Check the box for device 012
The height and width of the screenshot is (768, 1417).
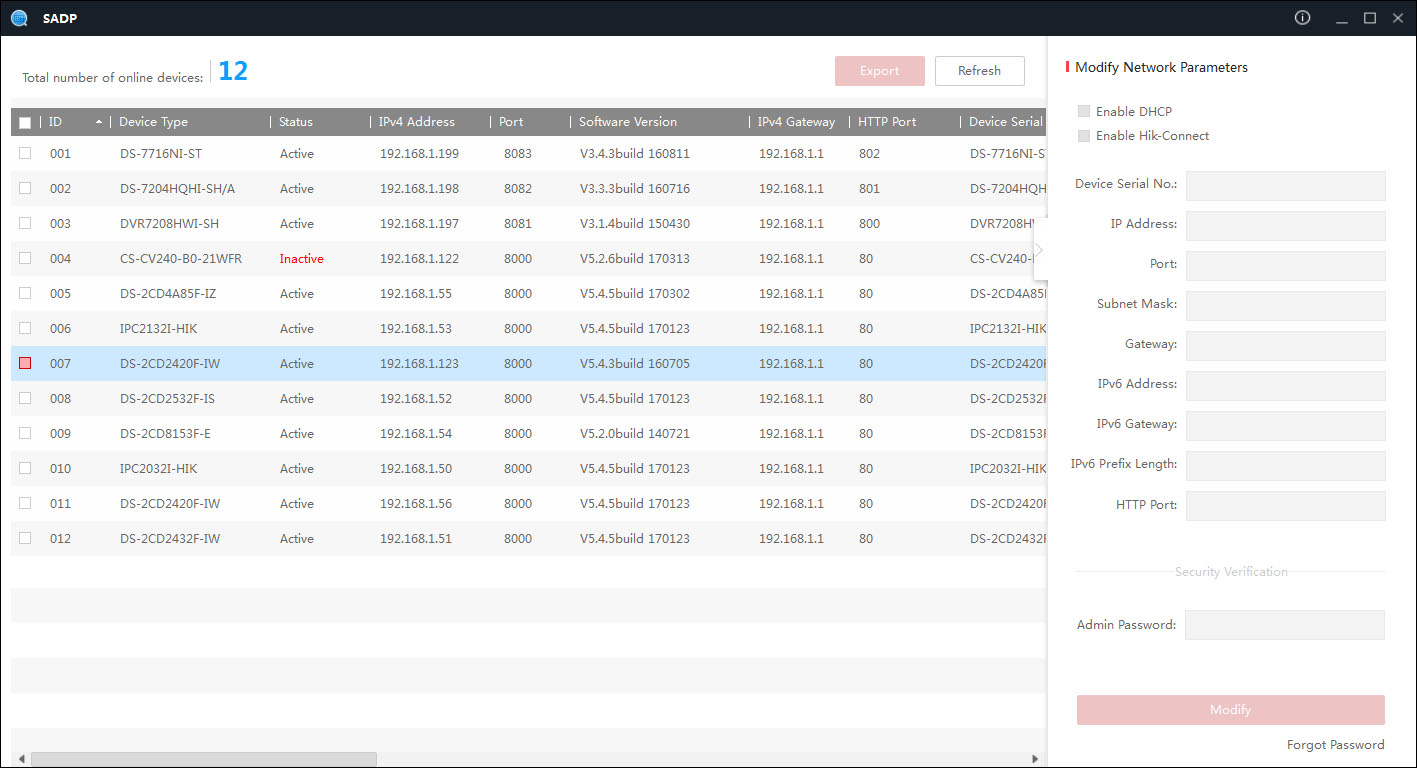point(25,538)
